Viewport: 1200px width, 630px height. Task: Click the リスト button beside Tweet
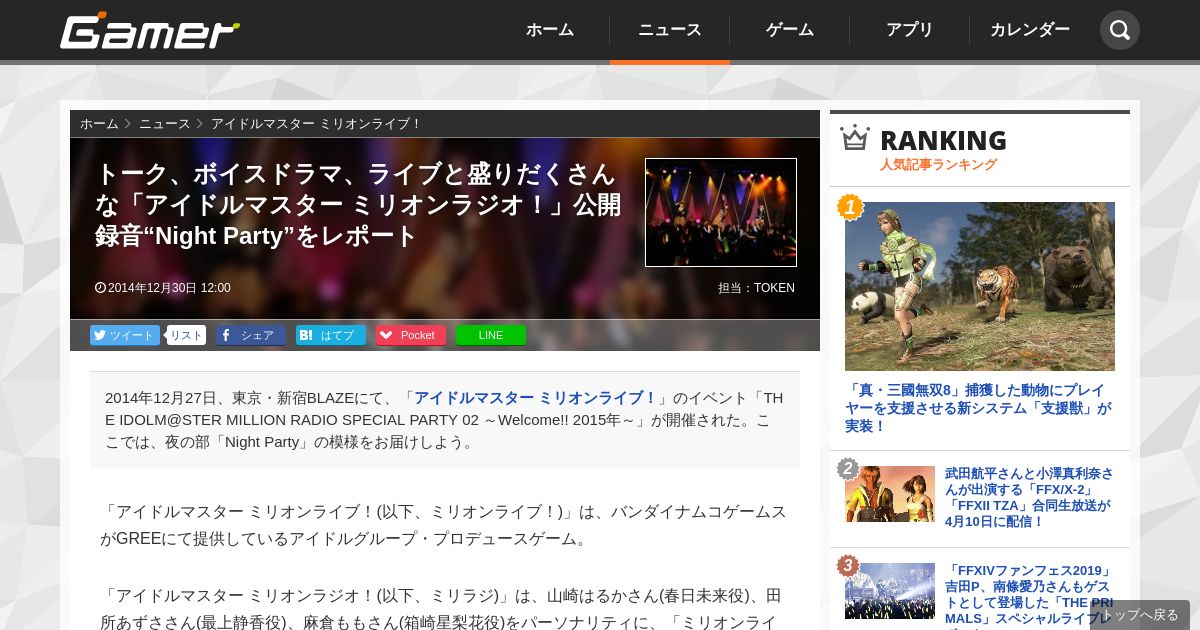(186, 335)
